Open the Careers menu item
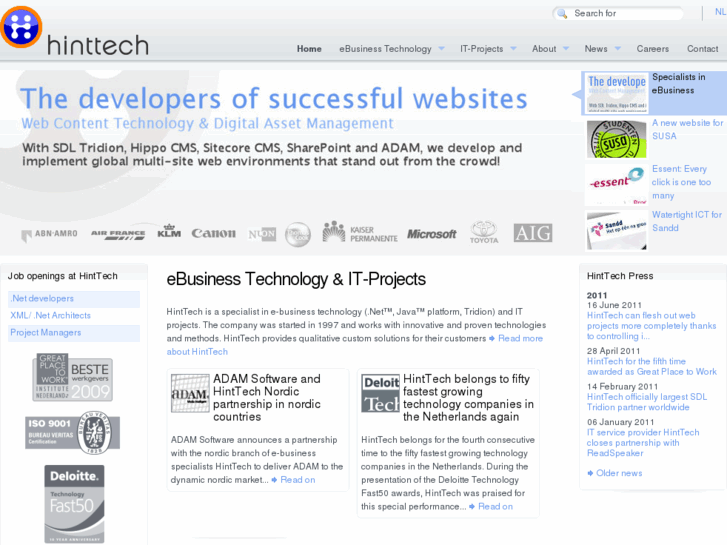This screenshot has width=727, height=545. click(x=652, y=49)
